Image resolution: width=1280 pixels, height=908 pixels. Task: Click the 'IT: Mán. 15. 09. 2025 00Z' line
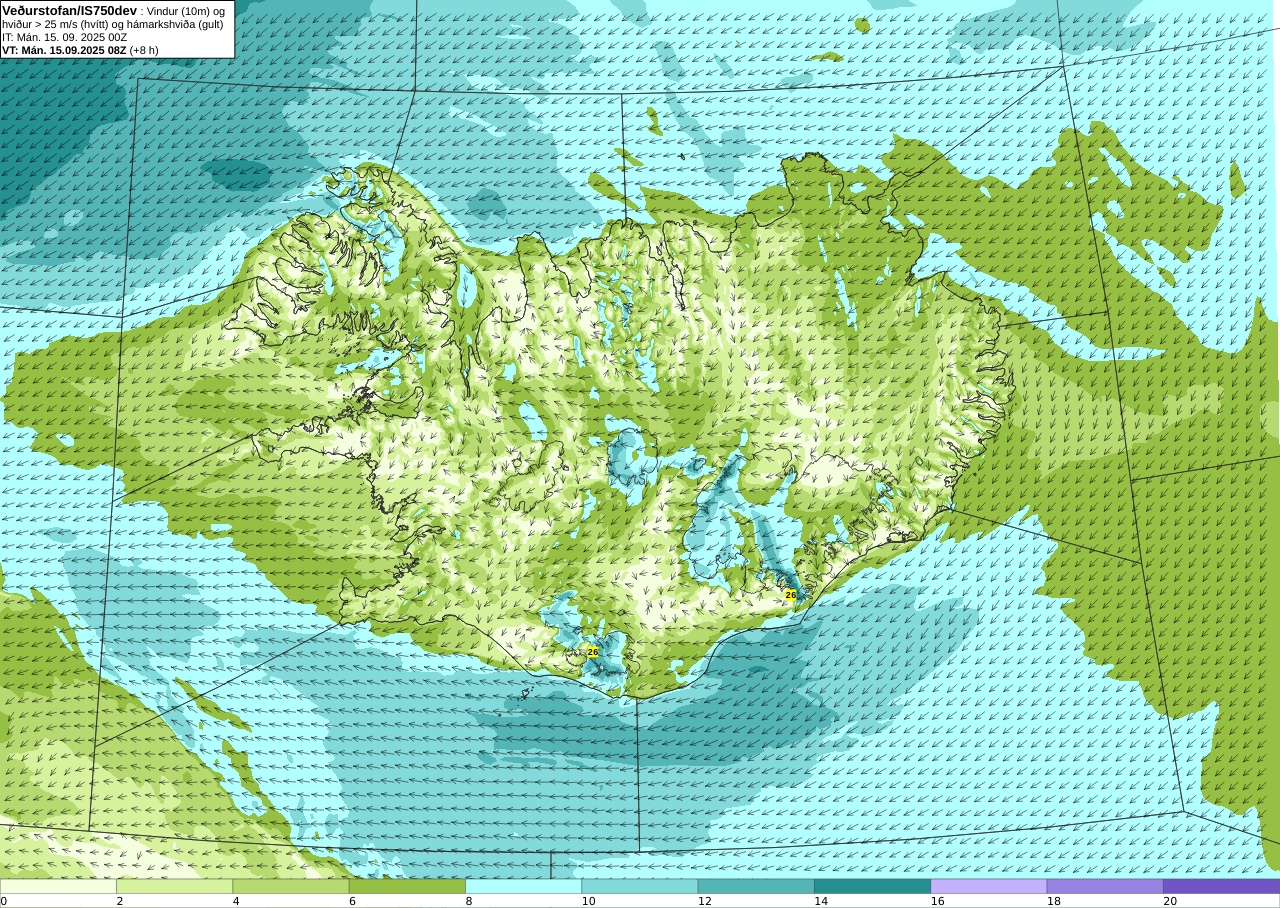pos(64,37)
